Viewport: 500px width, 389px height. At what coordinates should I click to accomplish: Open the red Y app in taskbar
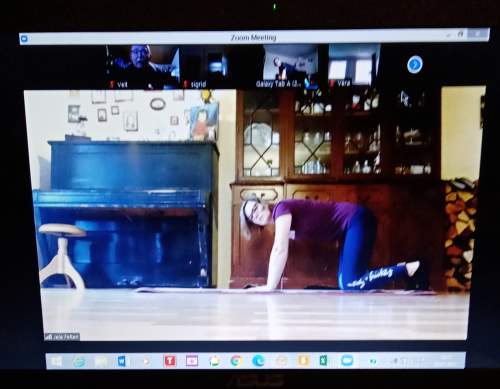point(170,361)
